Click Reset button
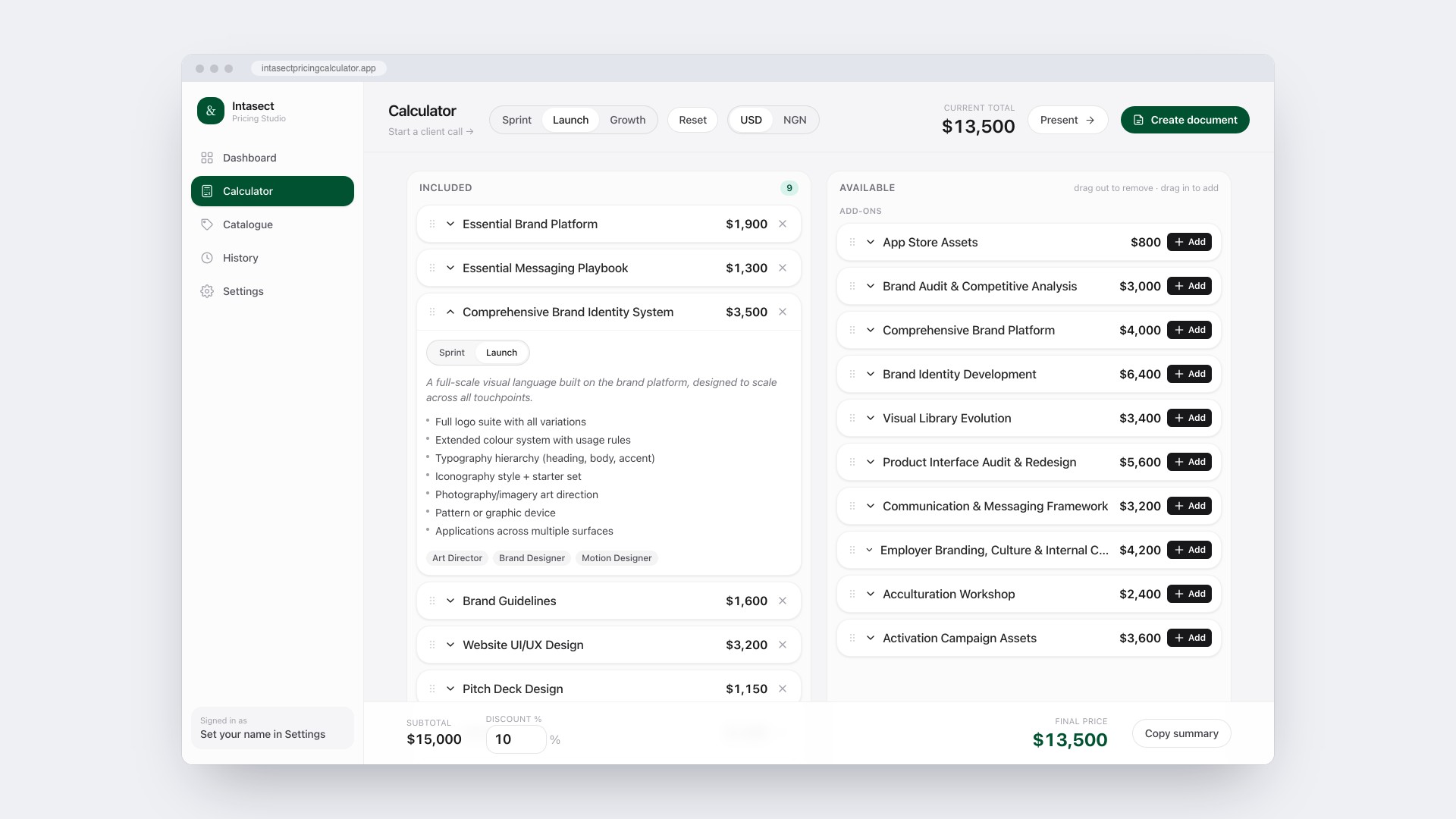1456x819 pixels. [692, 120]
